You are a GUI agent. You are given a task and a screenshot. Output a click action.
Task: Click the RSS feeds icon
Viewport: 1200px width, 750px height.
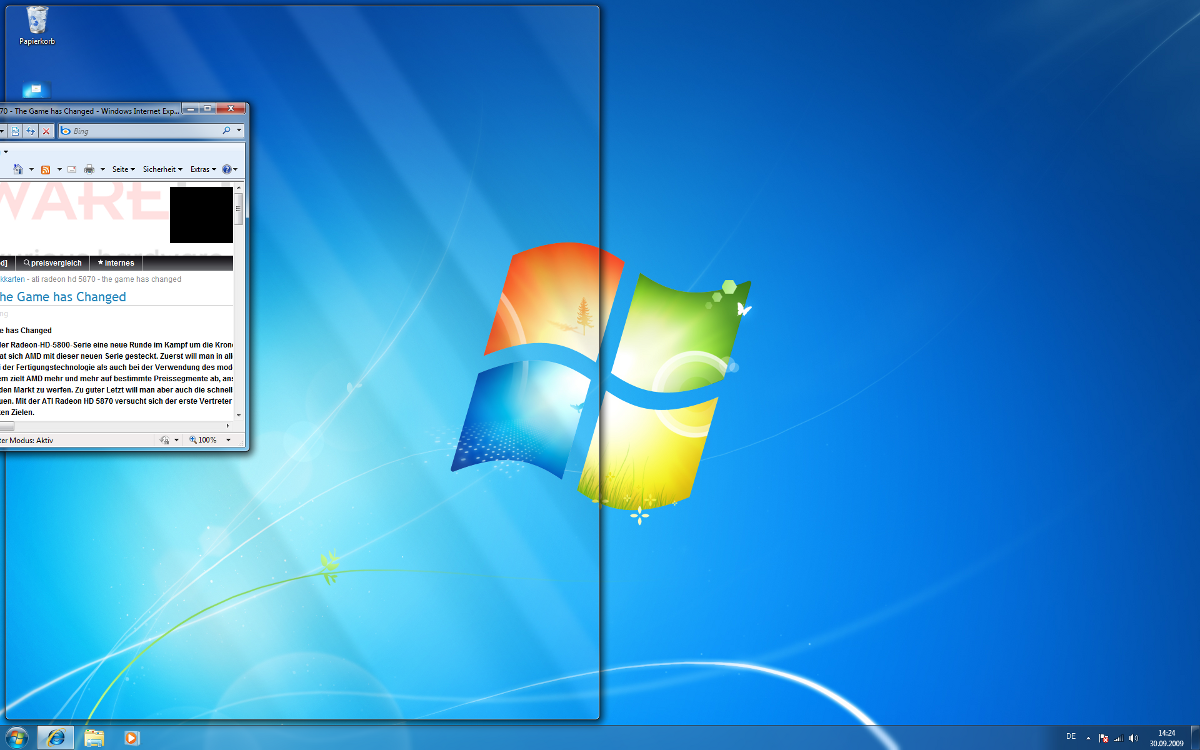pyautogui.click(x=45, y=169)
